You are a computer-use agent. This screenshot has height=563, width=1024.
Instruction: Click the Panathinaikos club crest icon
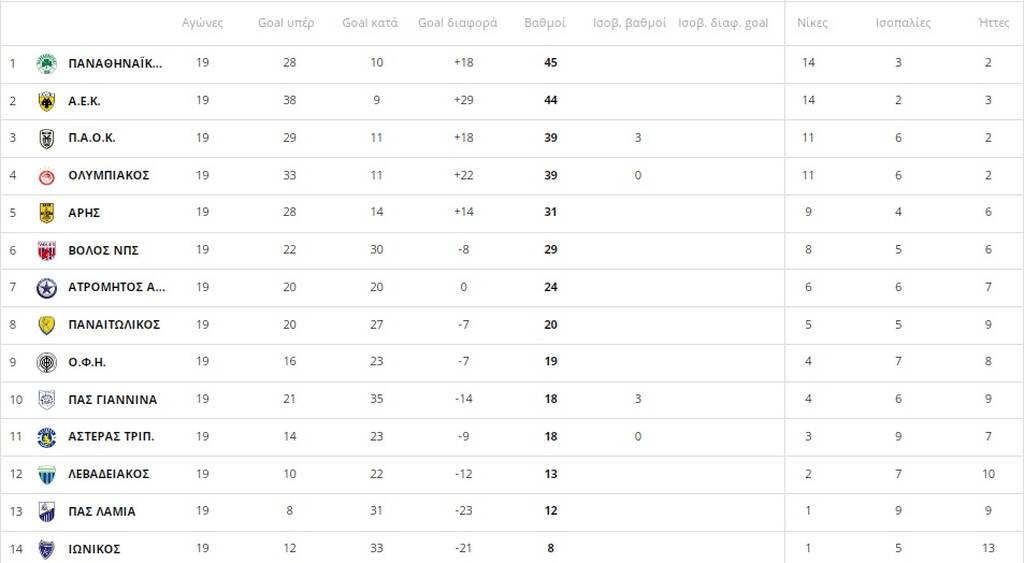coord(46,63)
